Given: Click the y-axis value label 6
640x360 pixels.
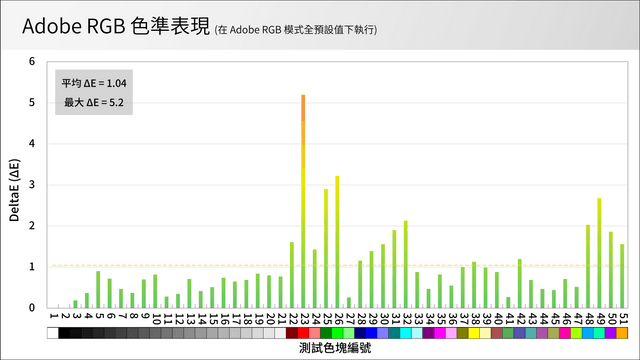Looking at the screenshot, I should point(32,62).
